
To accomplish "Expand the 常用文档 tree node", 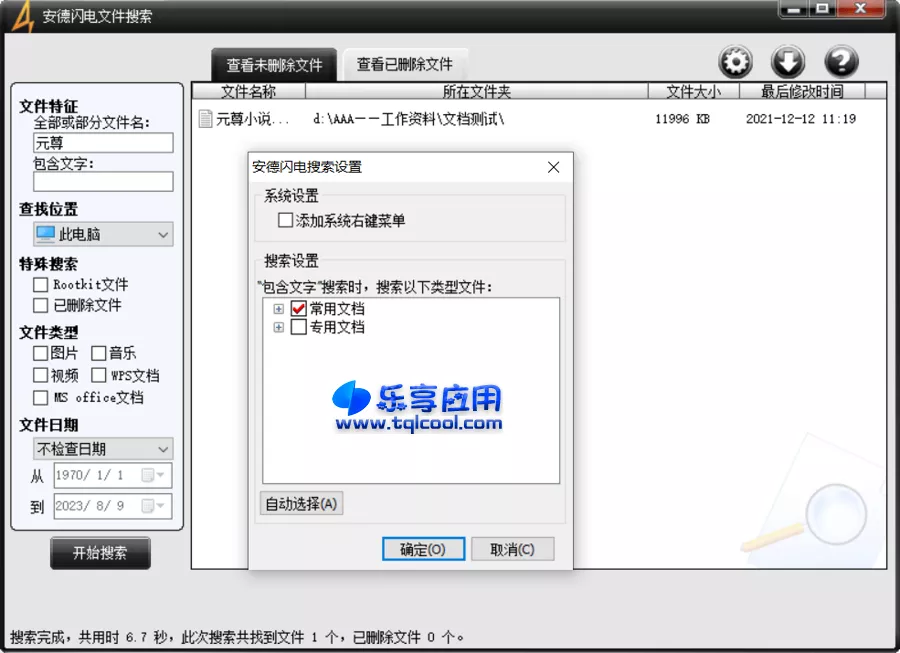I will tap(279, 310).
